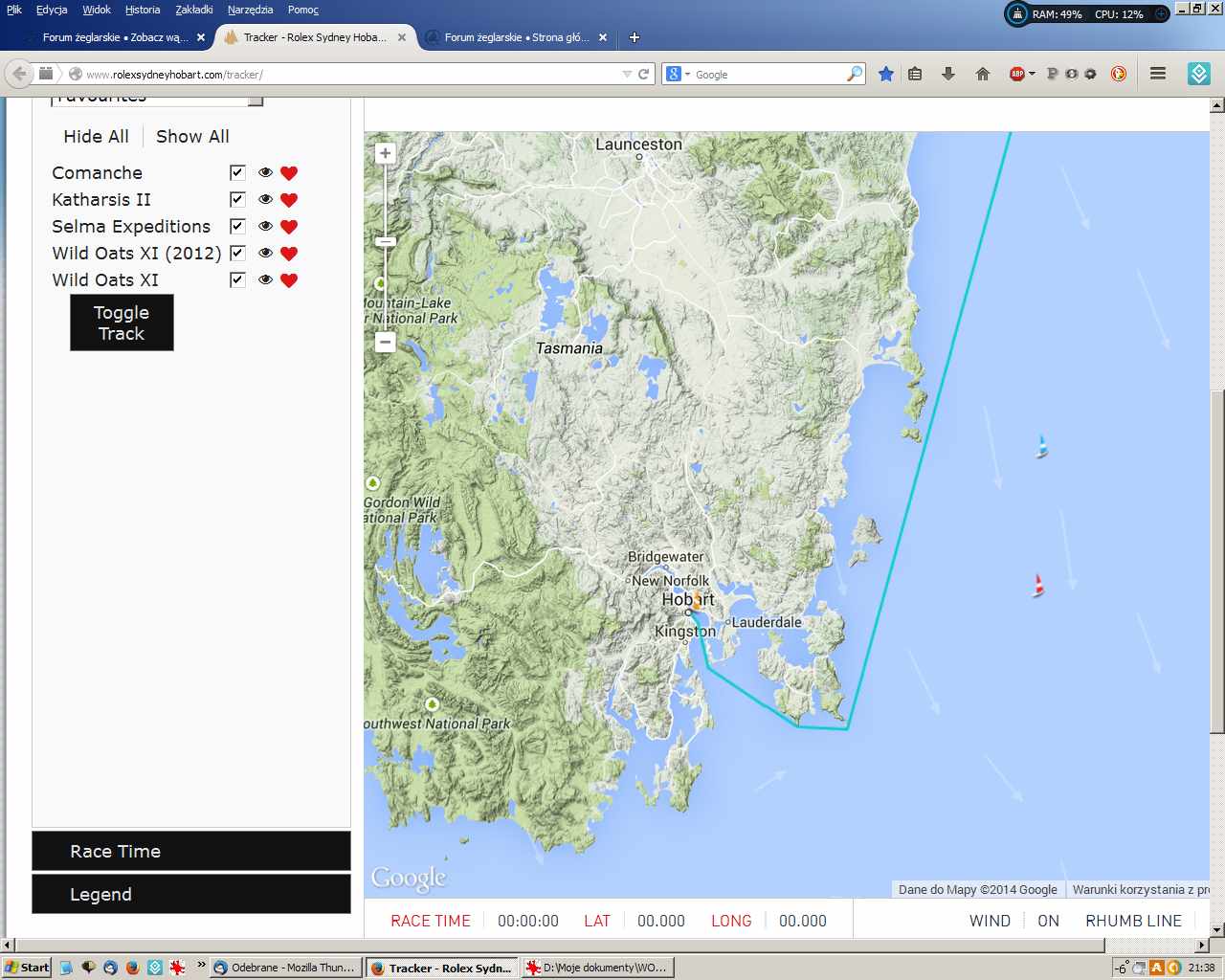This screenshot has width=1225, height=980.
Task: Expand the Legend panel
Action: click(x=191, y=894)
